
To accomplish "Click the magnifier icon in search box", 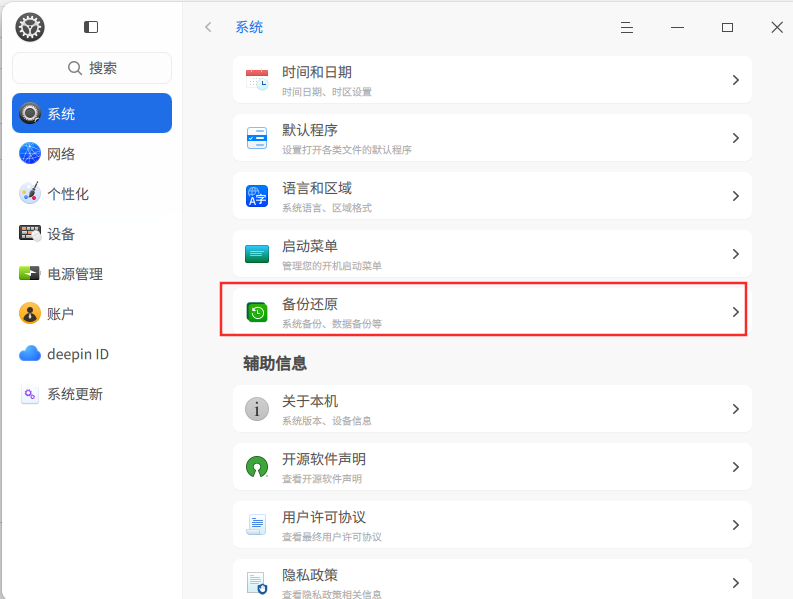I will [x=75, y=68].
